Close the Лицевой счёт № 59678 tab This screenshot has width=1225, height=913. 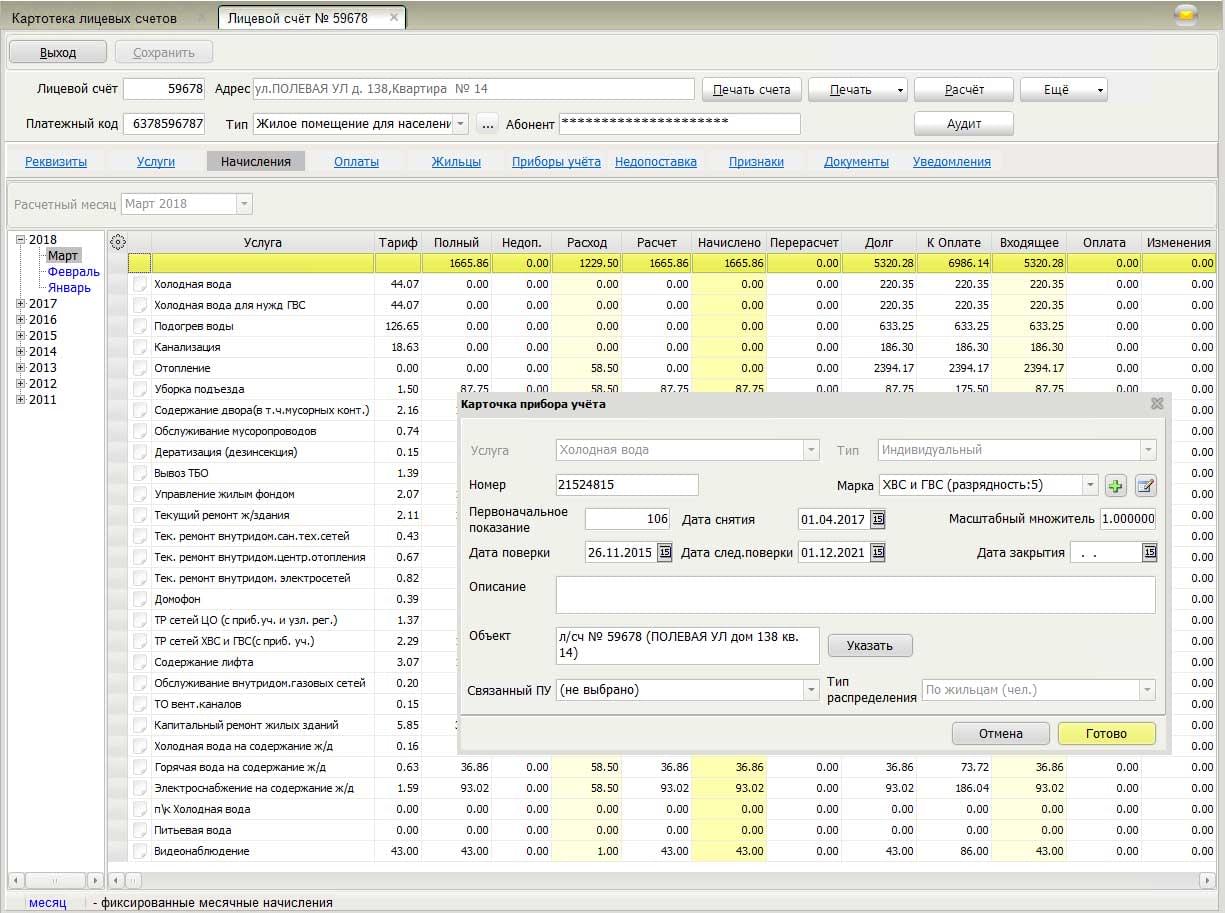(394, 18)
